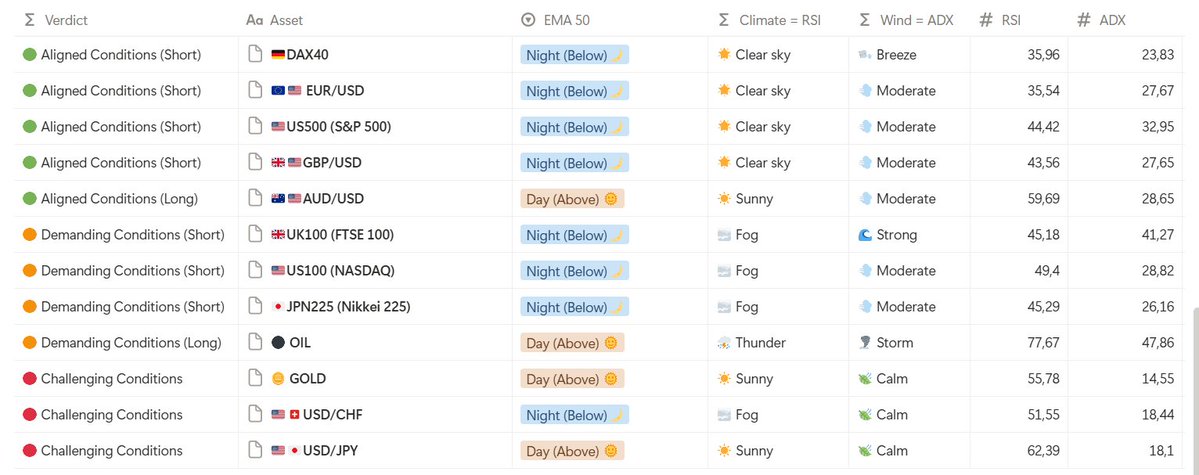The width and height of the screenshot is (1199, 475).
Task: Open the US100 (NASDAQ) page icon
Action: 255,270
